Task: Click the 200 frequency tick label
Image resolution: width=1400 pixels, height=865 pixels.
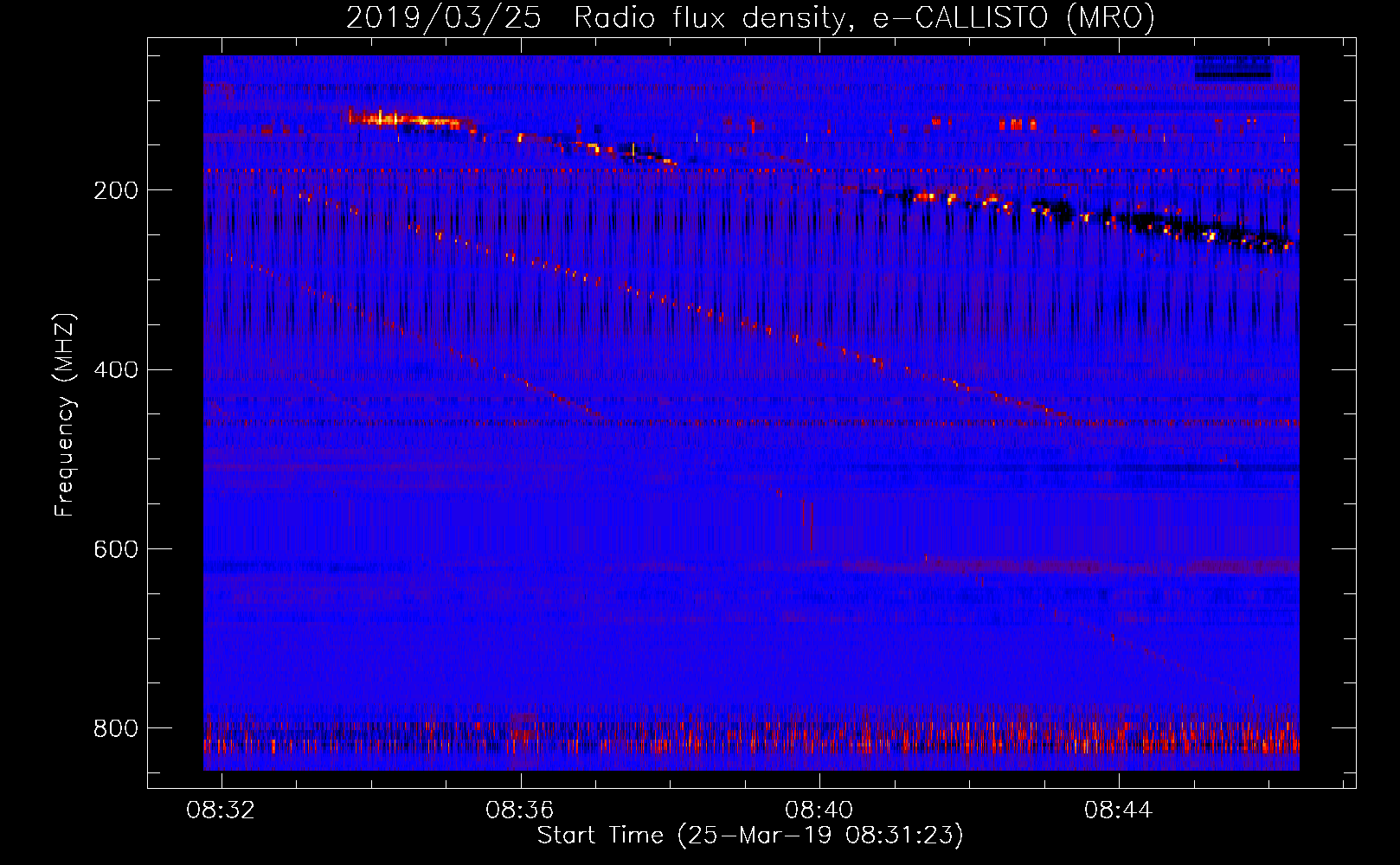Action: (116, 190)
